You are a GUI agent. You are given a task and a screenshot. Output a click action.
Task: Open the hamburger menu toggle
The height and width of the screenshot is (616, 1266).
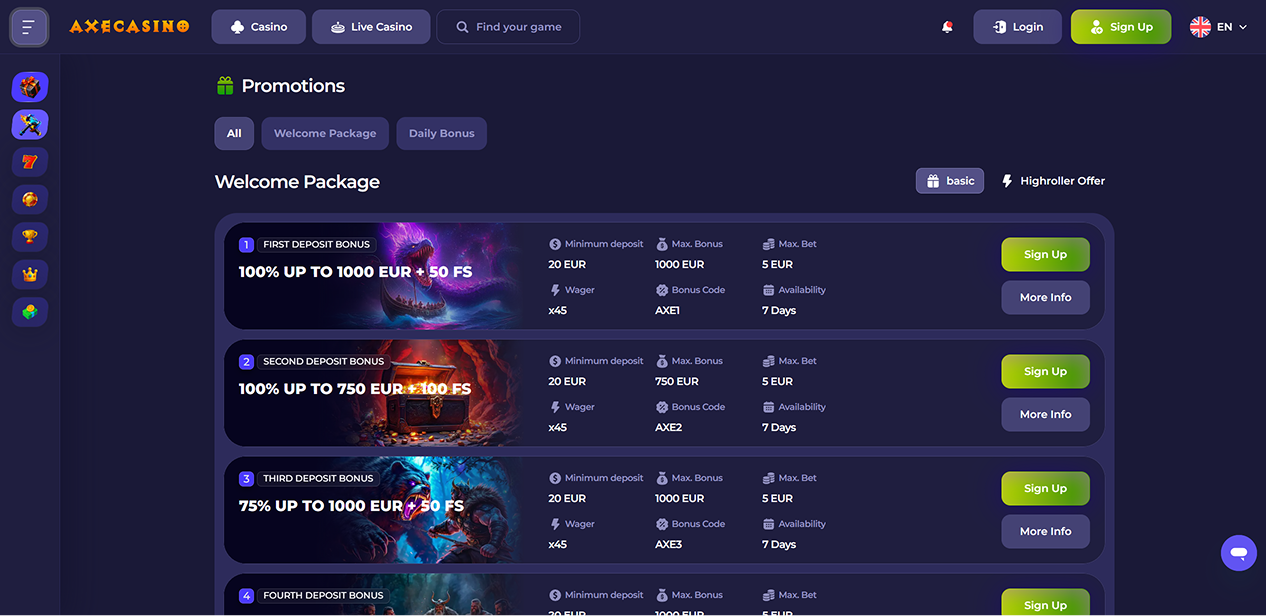29,27
